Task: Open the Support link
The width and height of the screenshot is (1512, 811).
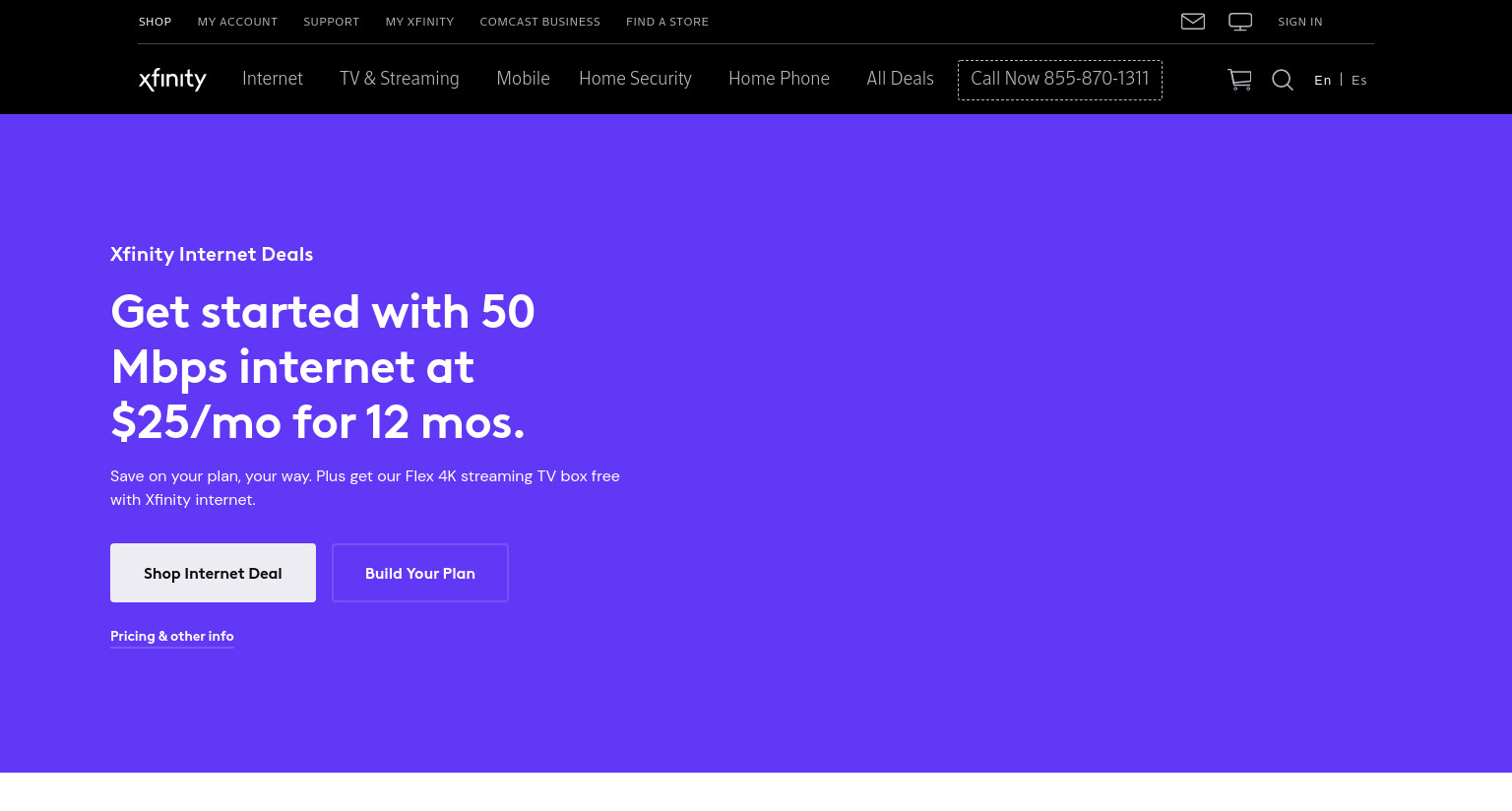Action: [331, 22]
